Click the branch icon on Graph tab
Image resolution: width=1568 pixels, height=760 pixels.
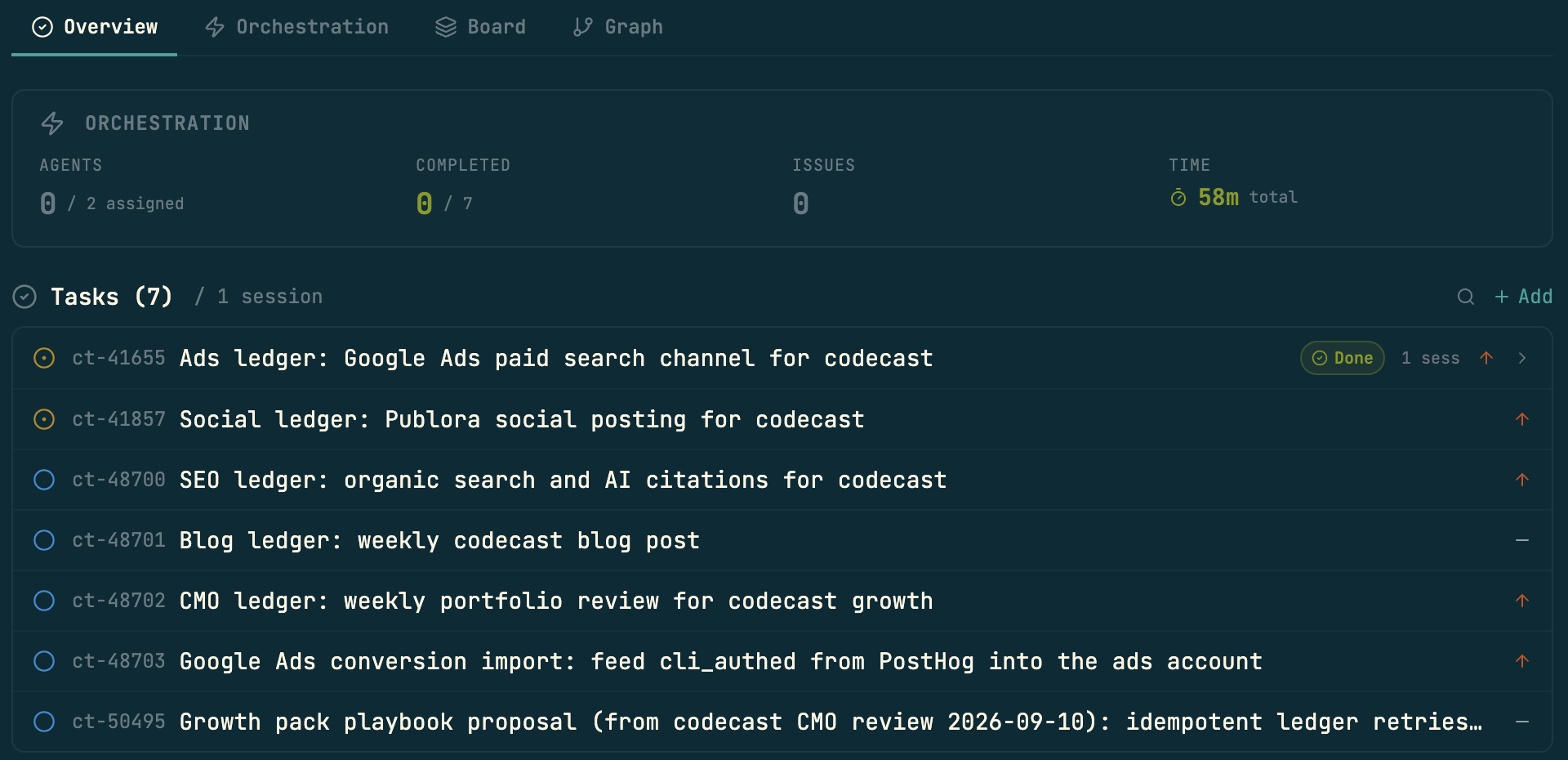pos(583,27)
